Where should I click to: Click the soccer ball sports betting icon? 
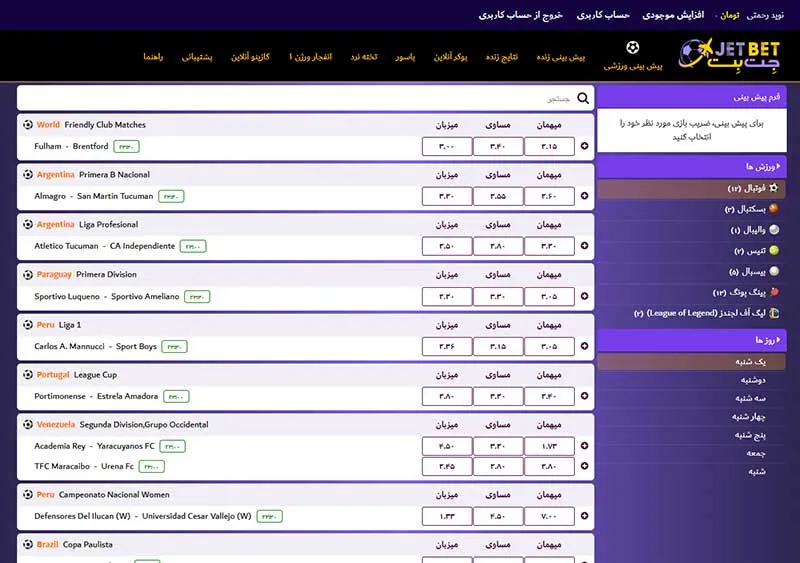tap(632, 47)
